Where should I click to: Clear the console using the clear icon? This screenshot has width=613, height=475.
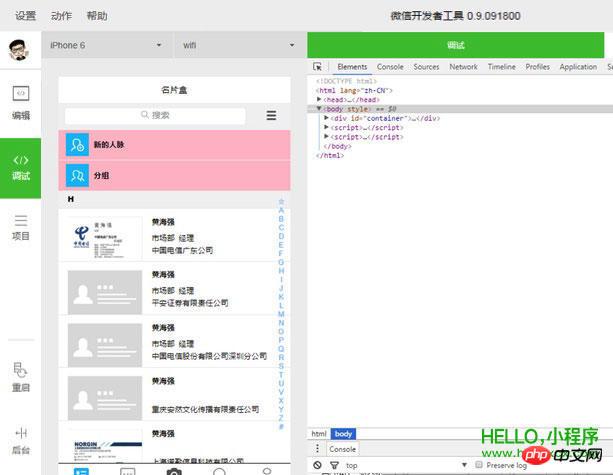pos(317,465)
